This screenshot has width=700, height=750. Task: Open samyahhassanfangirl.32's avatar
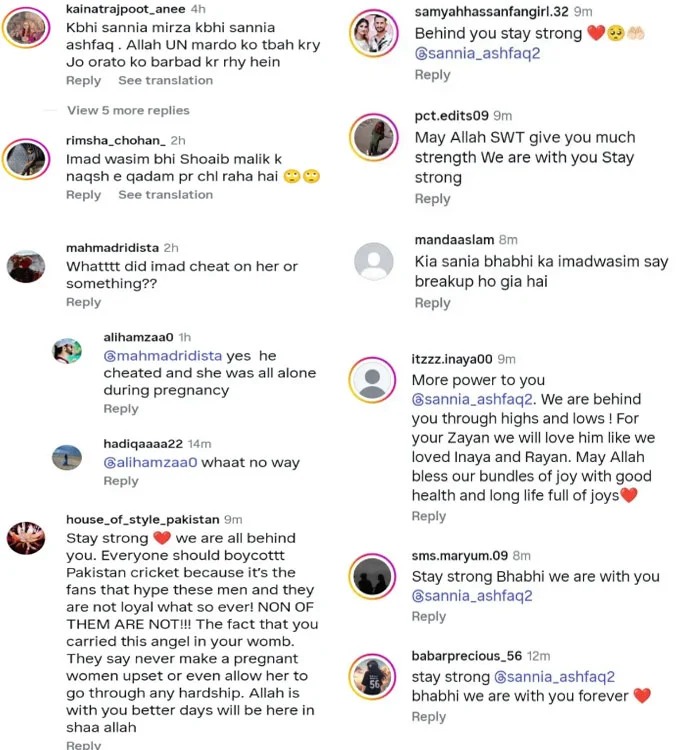[x=372, y=32]
